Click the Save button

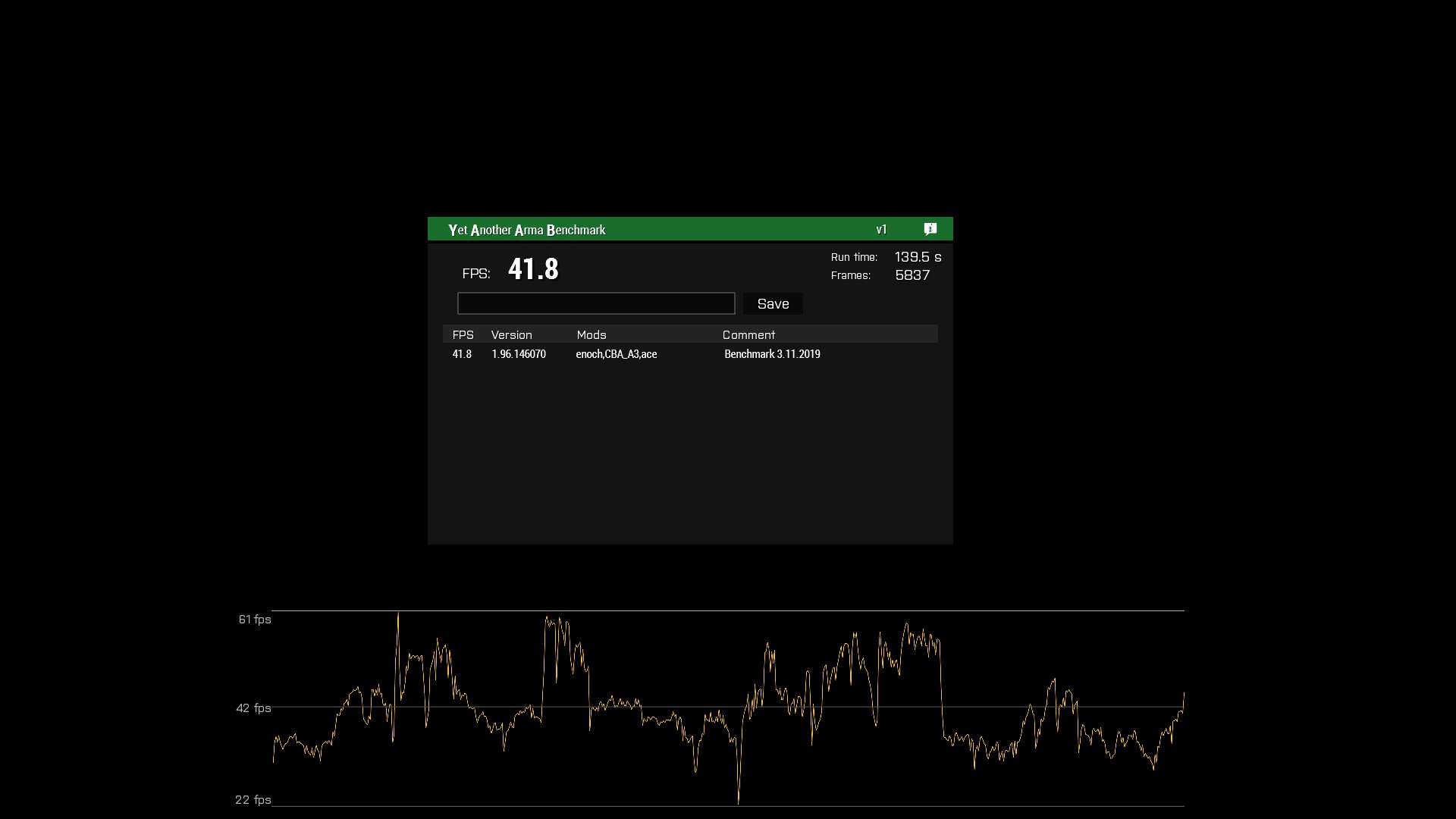[773, 303]
